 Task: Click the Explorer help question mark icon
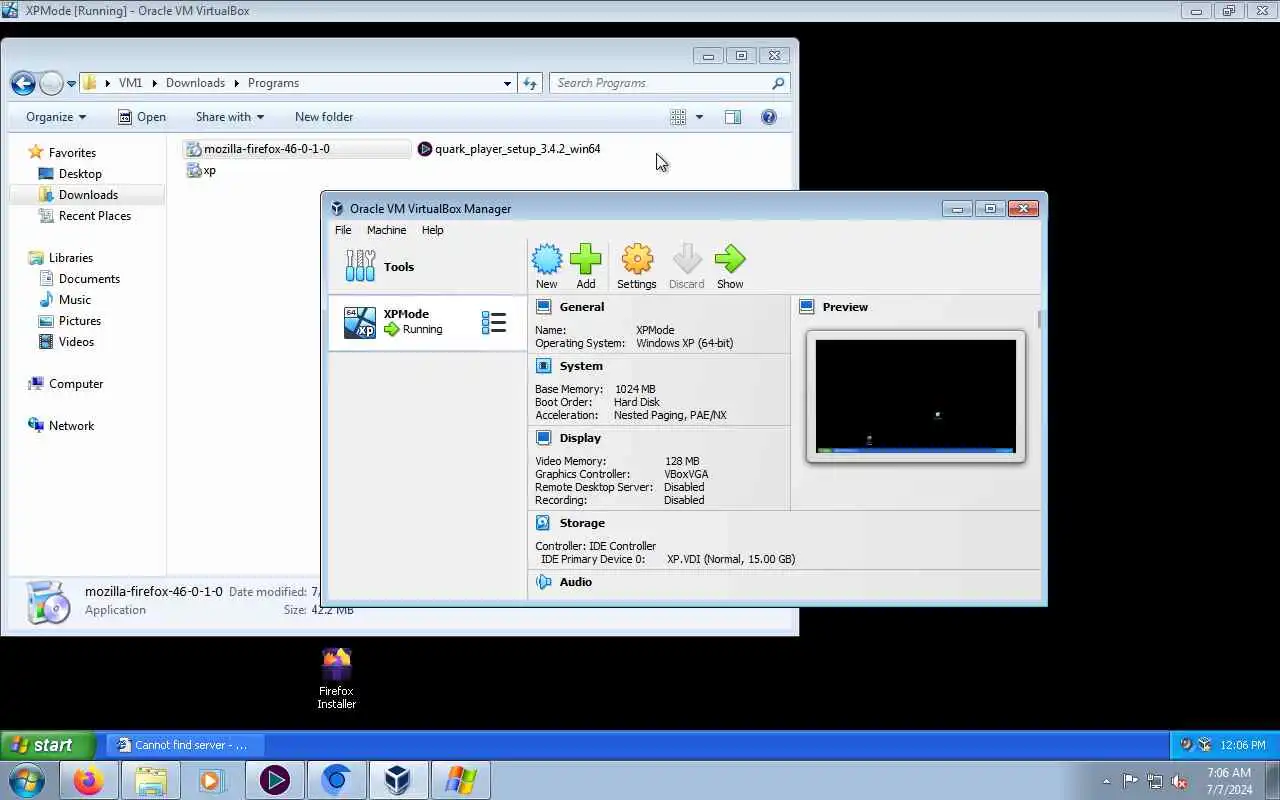[769, 117]
